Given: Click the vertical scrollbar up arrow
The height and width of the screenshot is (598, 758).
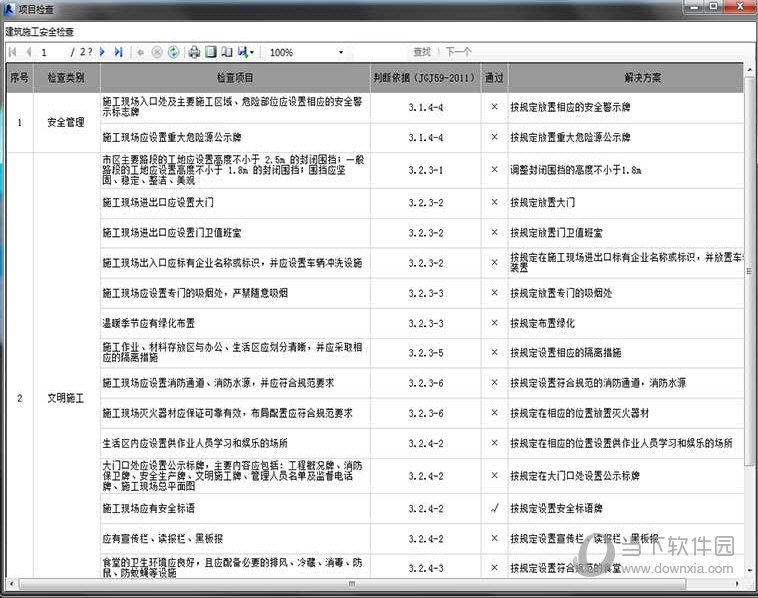Looking at the screenshot, I should (750, 70).
